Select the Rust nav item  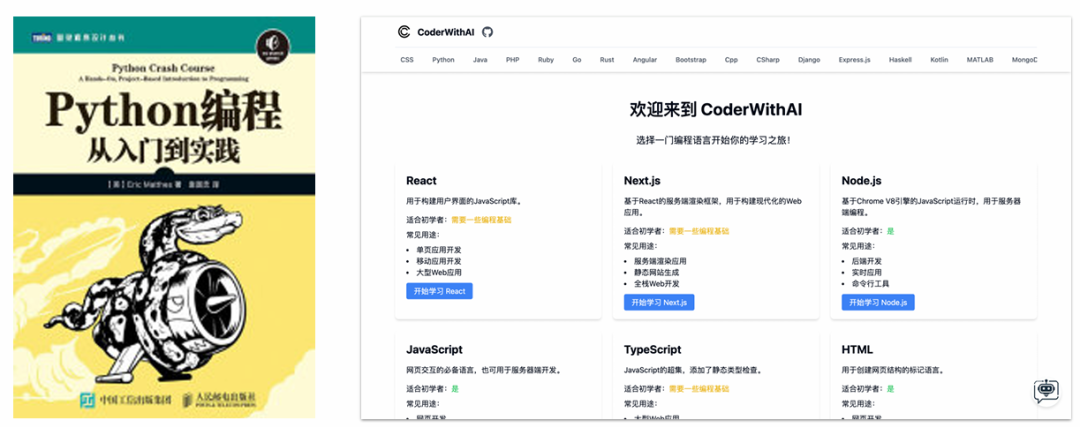coord(607,60)
